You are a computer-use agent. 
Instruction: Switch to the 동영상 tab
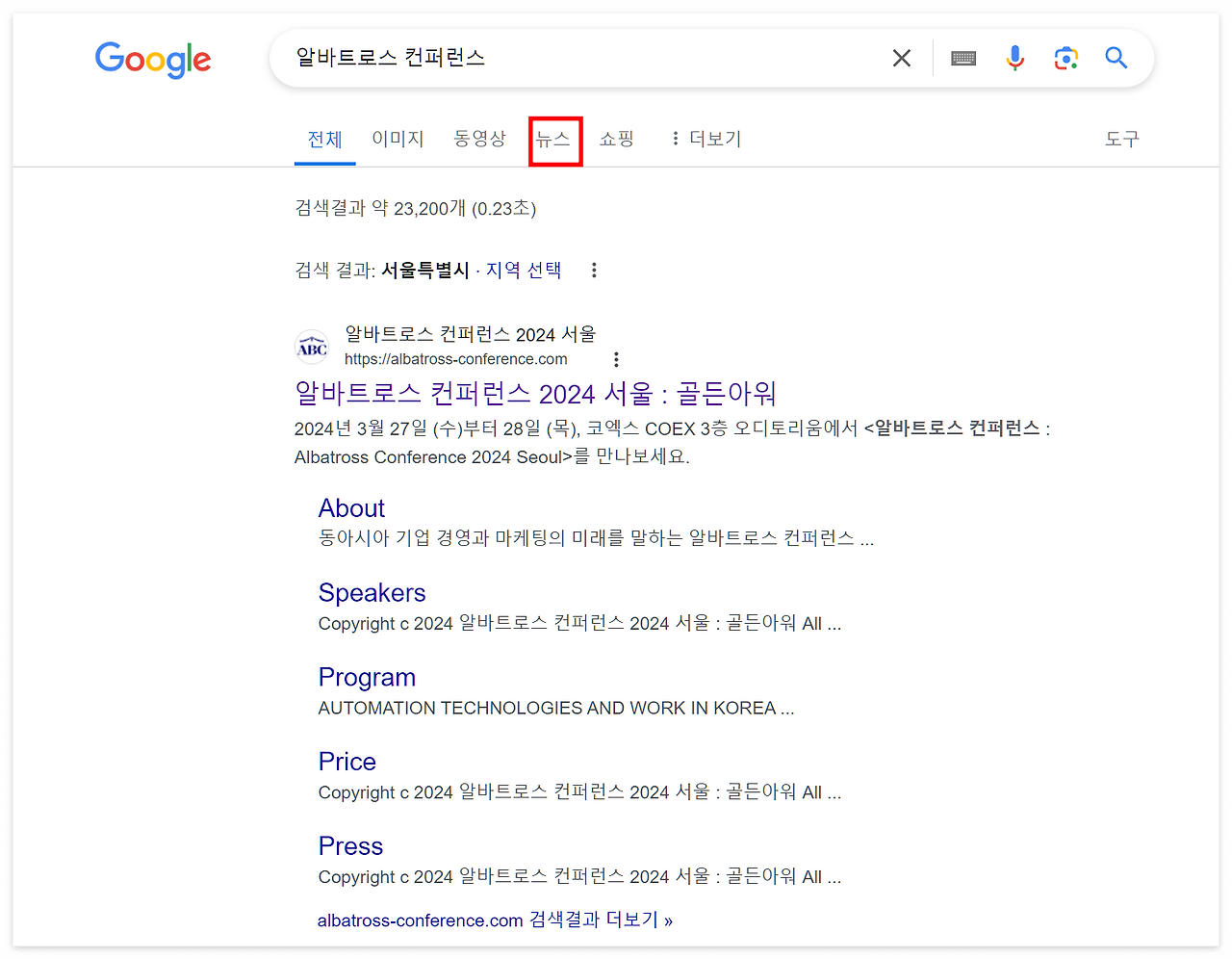[x=479, y=139]
